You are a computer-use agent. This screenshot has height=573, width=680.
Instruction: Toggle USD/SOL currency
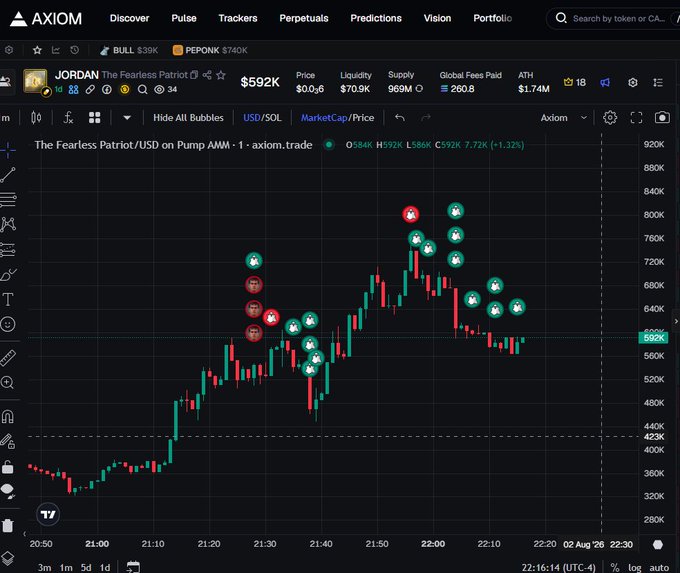click(x=262, y=118)
